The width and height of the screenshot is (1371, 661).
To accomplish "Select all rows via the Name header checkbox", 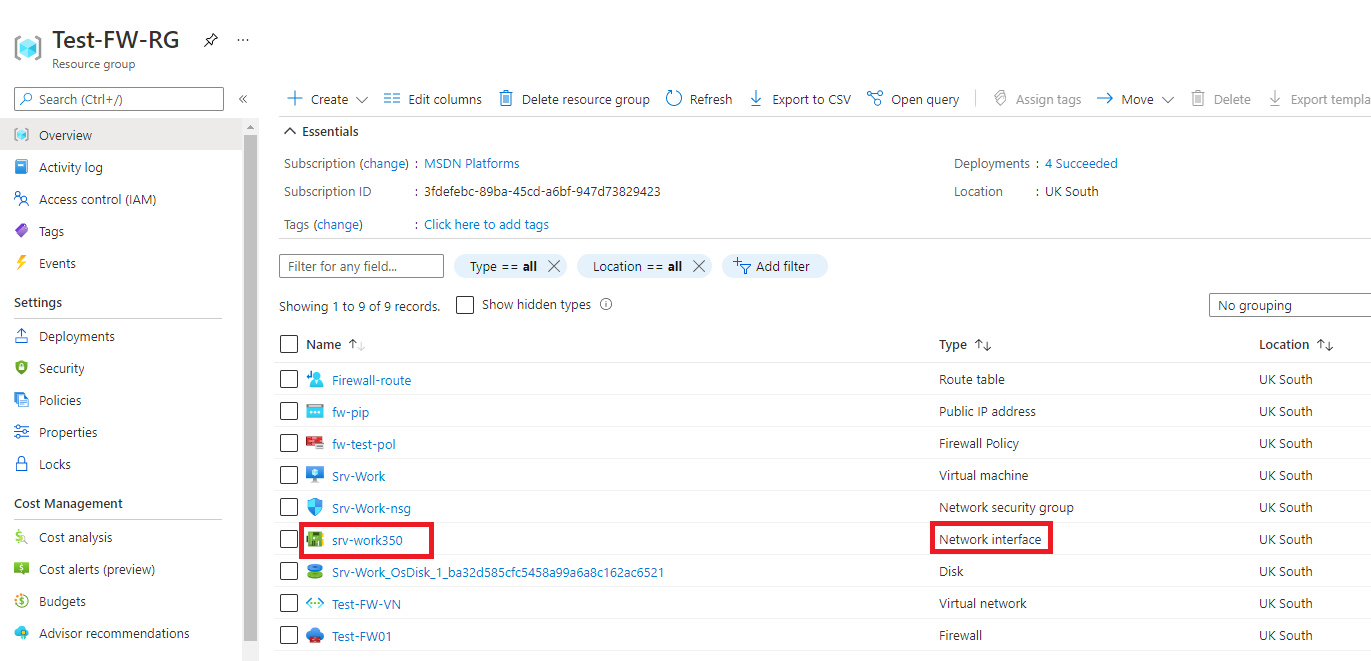I will click(x=289, y=344).
